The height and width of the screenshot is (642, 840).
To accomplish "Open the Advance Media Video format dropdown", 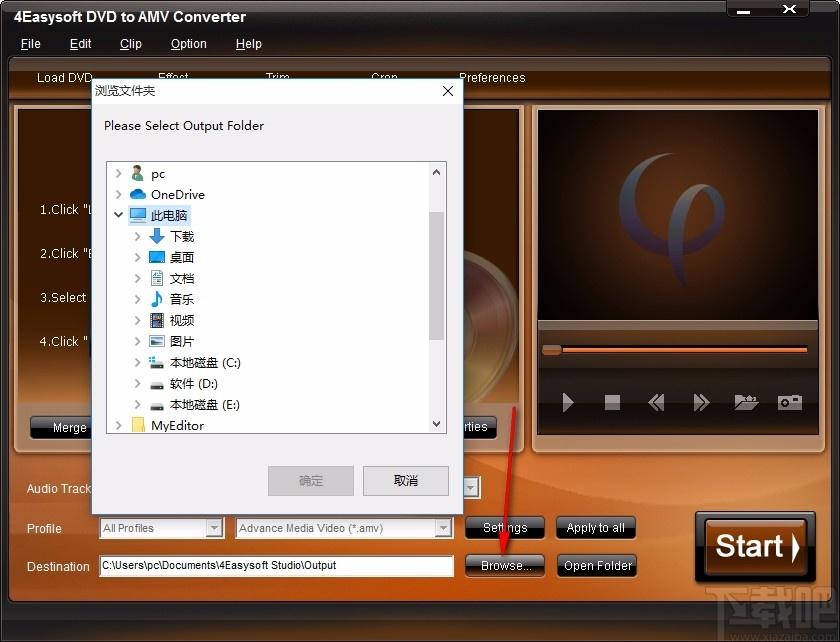I will coord(443,528).
